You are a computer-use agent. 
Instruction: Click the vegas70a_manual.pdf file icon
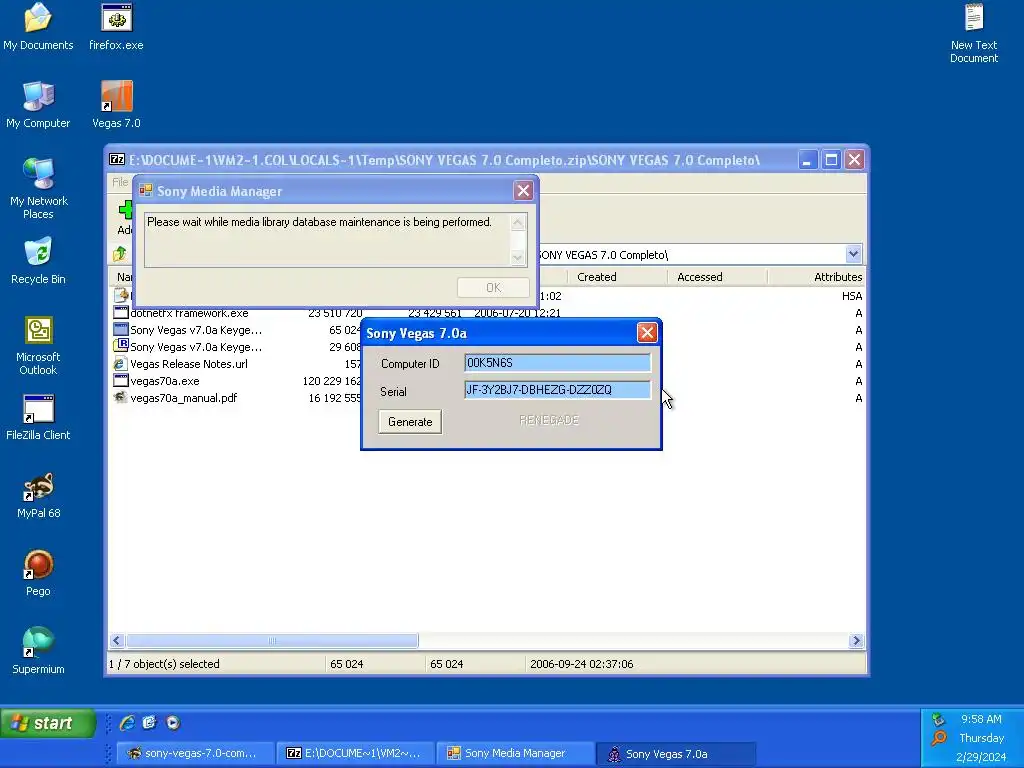(120, 397)
